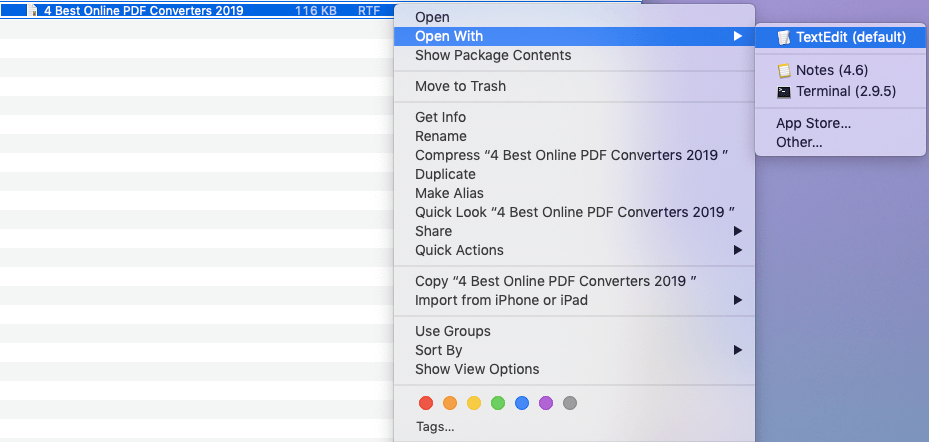
Task: Choose Move to Trash
Action: point(460,86)
